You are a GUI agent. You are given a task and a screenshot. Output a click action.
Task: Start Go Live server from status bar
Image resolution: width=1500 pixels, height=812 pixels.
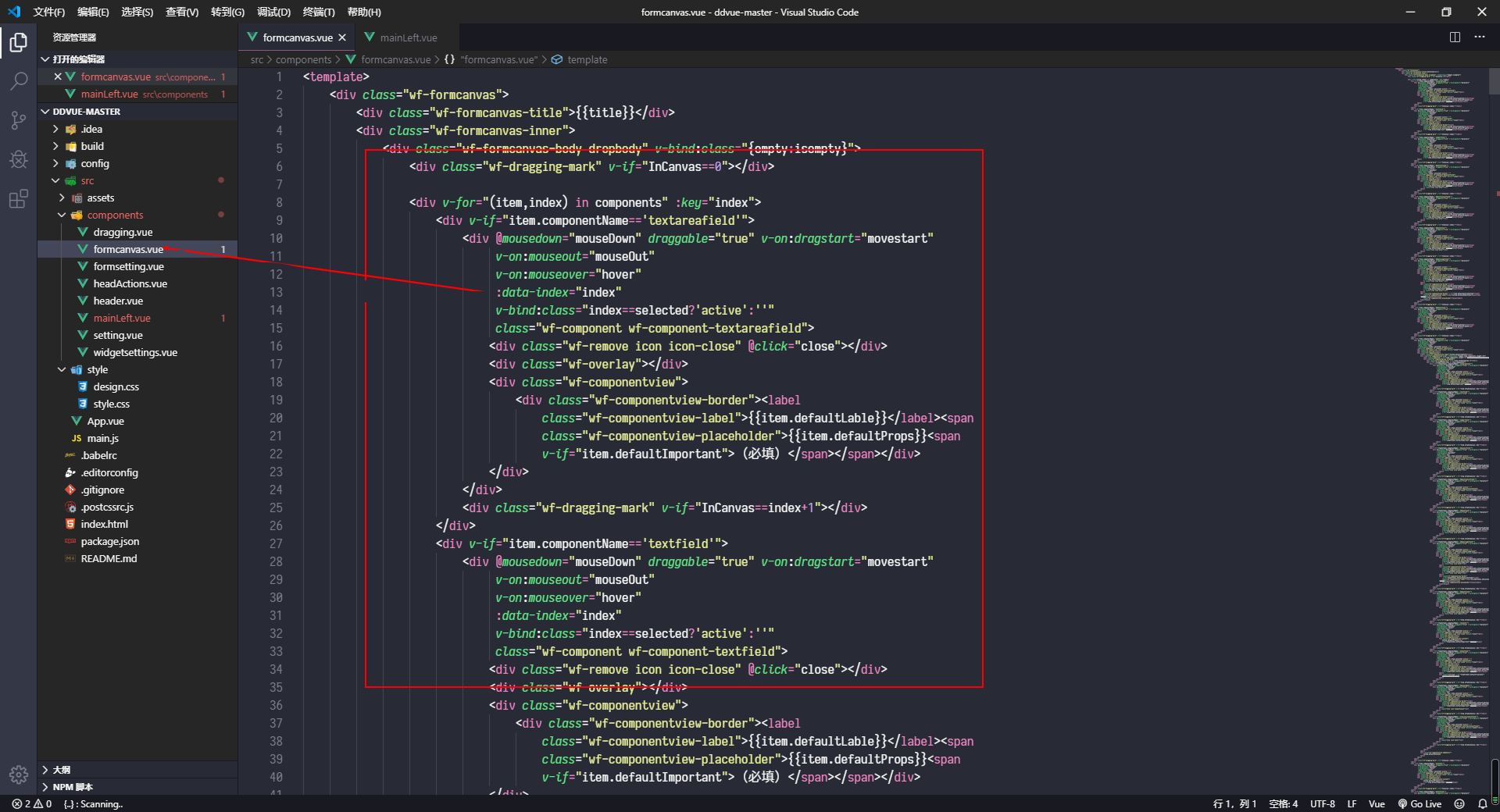click(1420, 803)
